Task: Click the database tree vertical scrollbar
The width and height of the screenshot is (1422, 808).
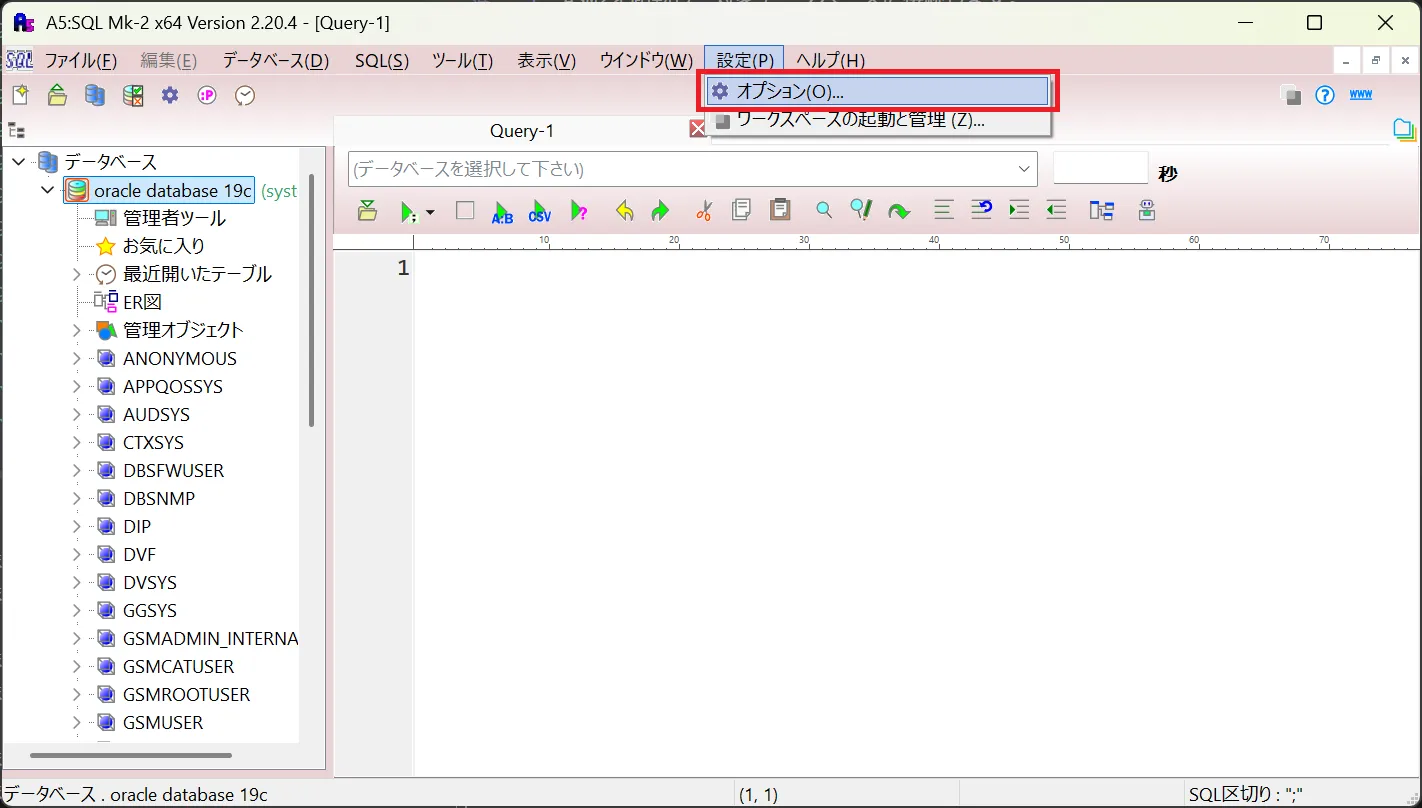Action: [311, 300]
